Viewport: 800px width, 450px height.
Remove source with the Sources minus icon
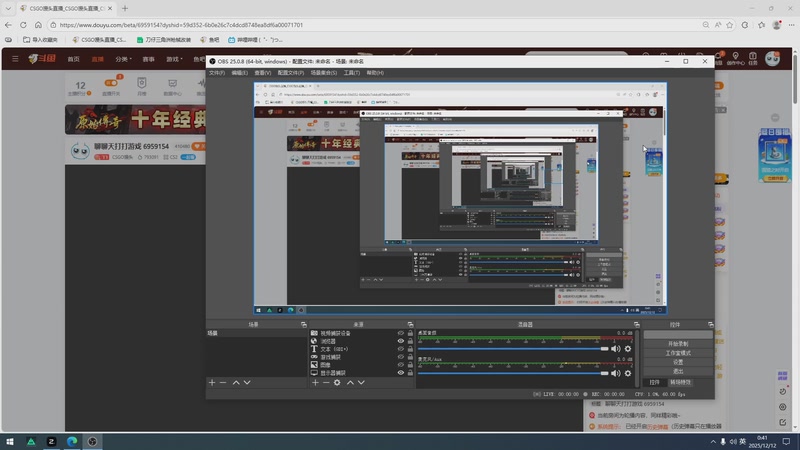click(326, 382)
